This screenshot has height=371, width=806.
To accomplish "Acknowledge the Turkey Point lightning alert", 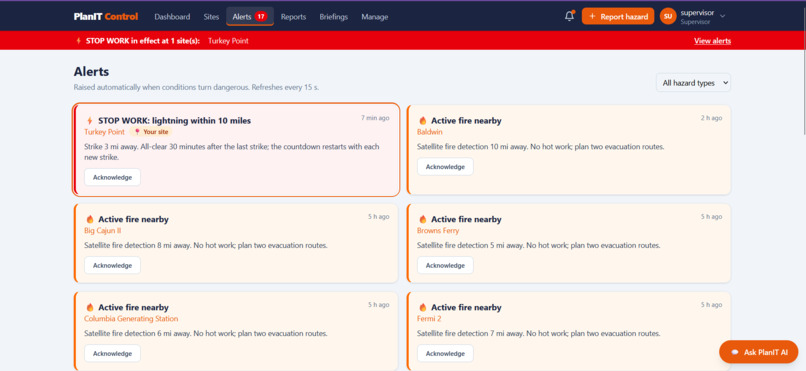I will coord(113,177).
